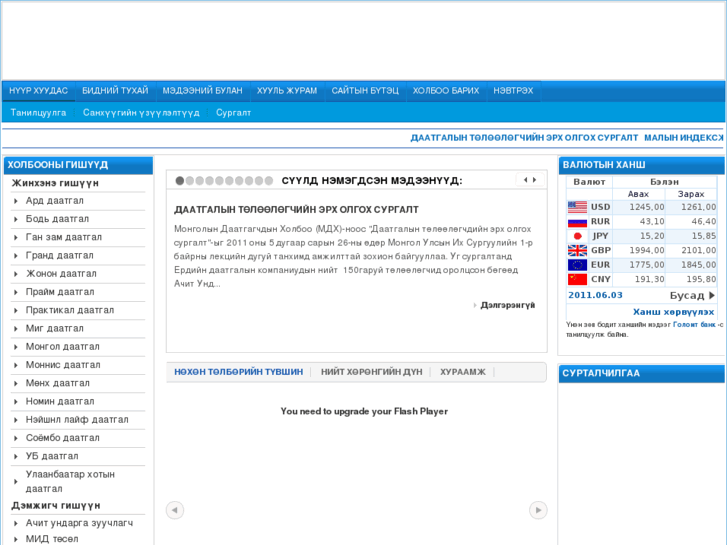
Task: Click round left arrow under Flash area
Action: coord(175,510)
